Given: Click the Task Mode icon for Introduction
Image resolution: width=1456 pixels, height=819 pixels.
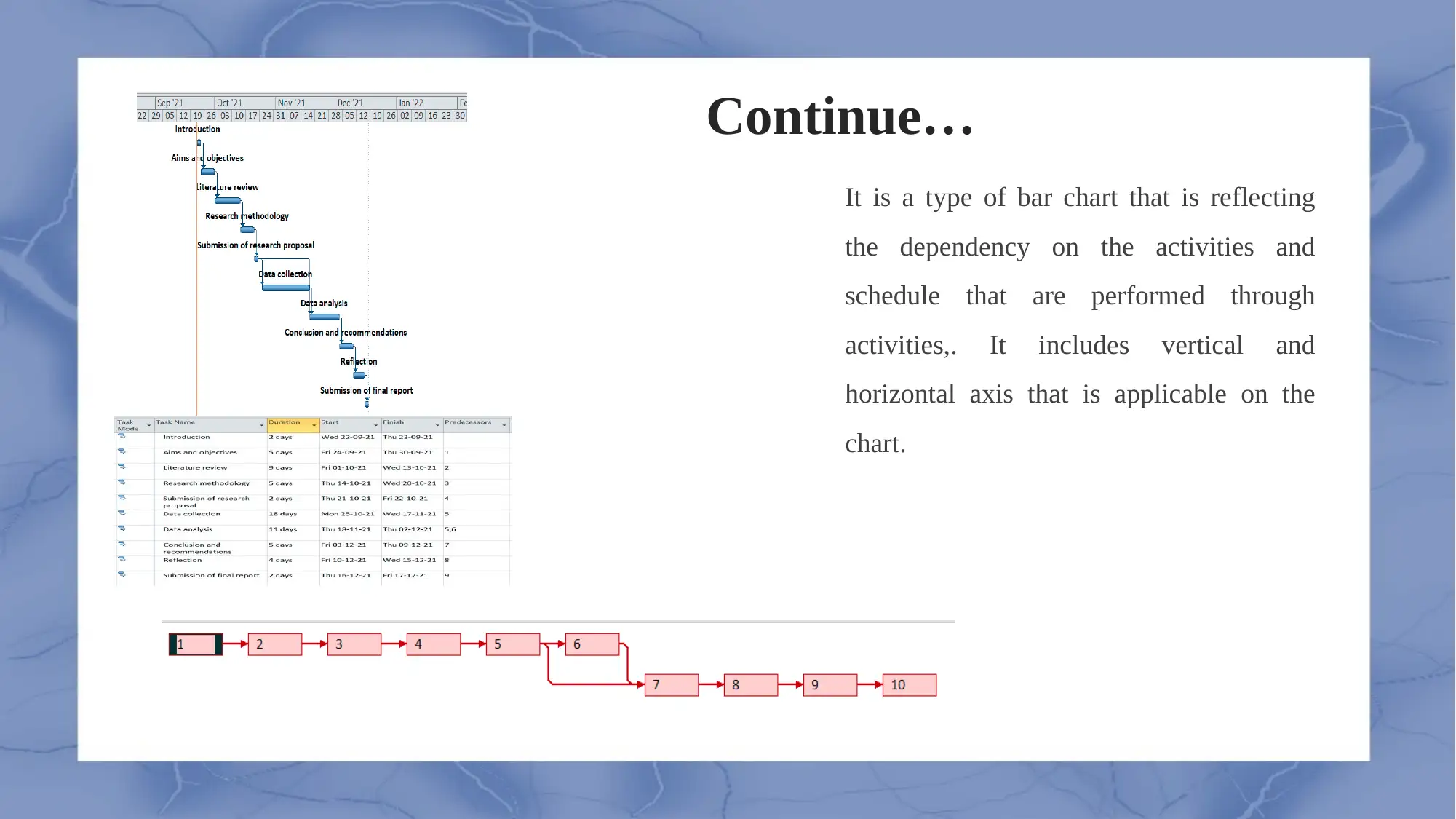Looking at the screenshot, I should pos(120,437).
